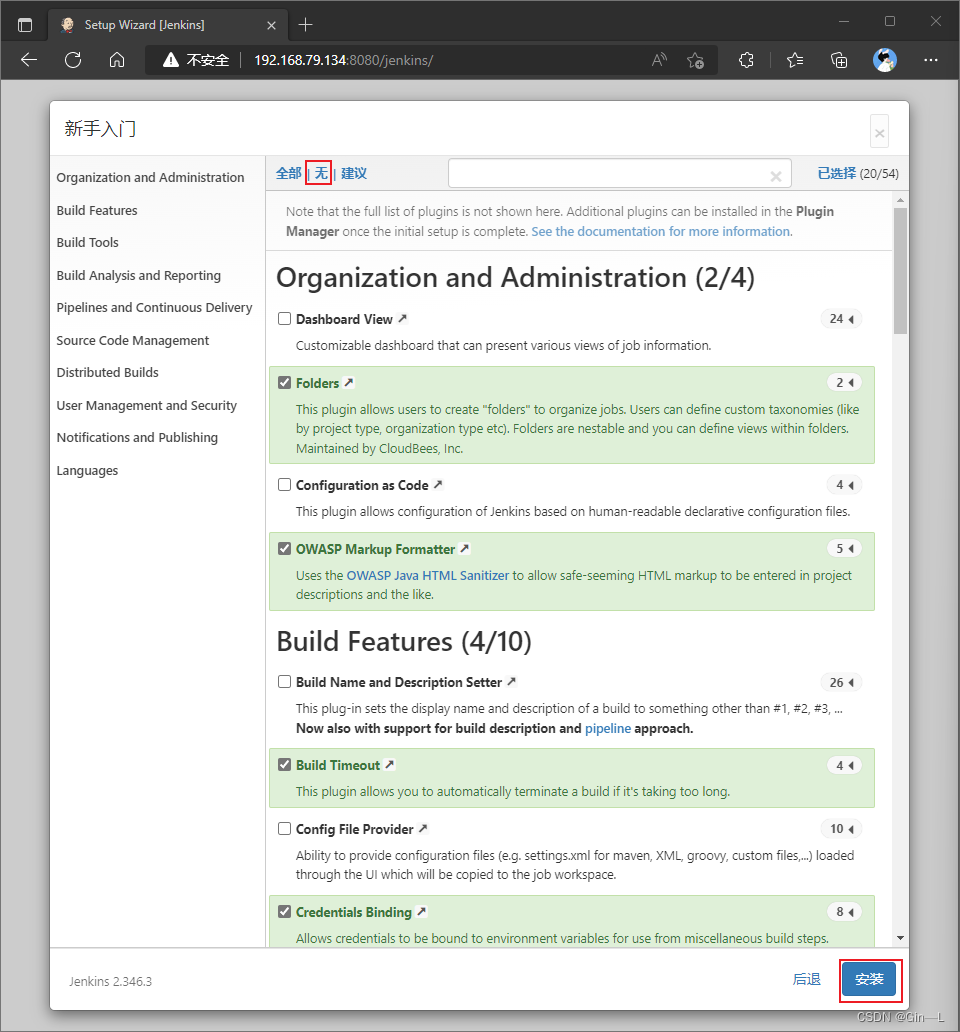
Task: Show selected plugins 已选择 link
Action: coord(836,173)
